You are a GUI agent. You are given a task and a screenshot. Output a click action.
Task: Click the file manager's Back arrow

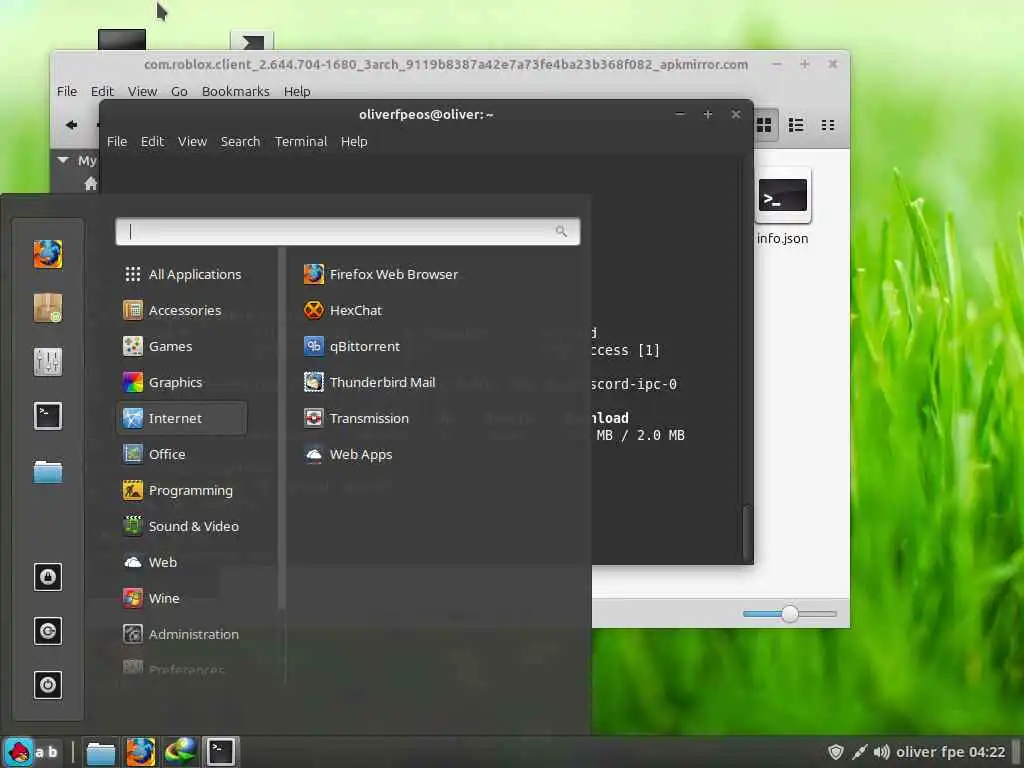[x=72, y=124]
